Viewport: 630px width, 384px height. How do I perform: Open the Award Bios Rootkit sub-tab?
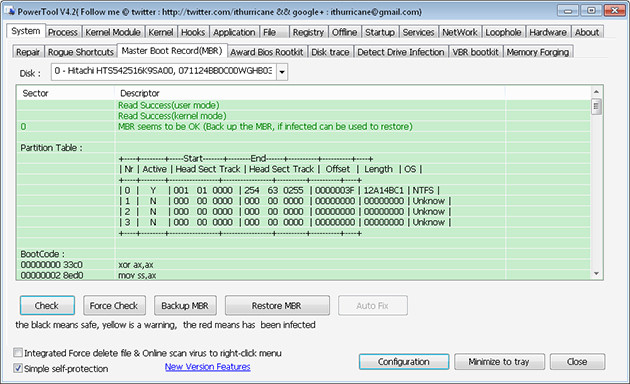click(x=267, y=52)
